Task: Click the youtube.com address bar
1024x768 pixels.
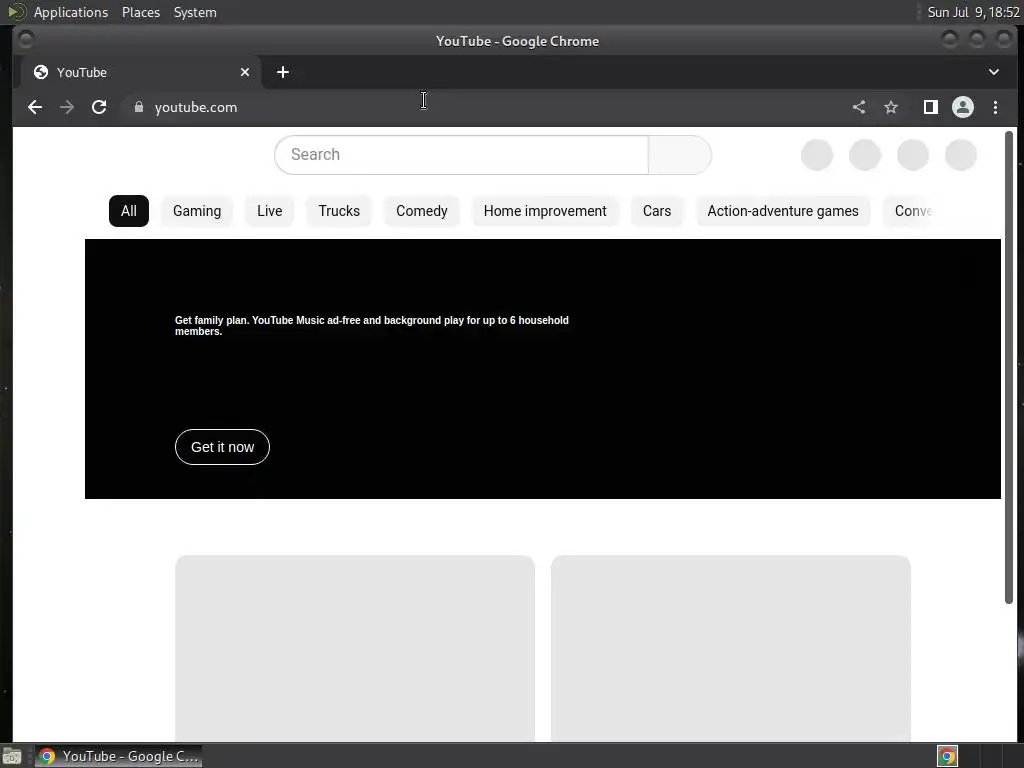Action: point(483,107)
